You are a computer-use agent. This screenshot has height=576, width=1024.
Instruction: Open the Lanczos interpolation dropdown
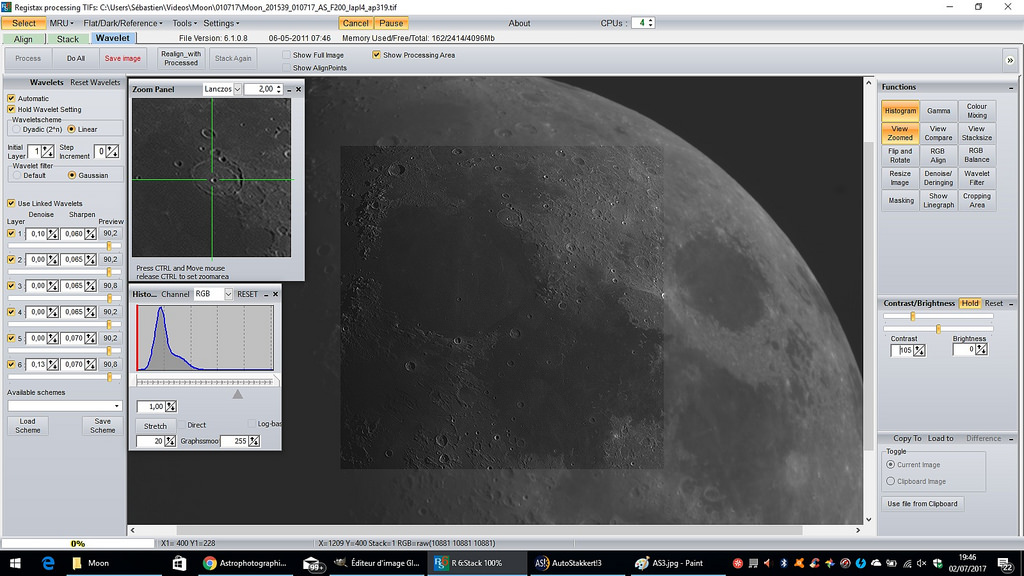point(237,89)
